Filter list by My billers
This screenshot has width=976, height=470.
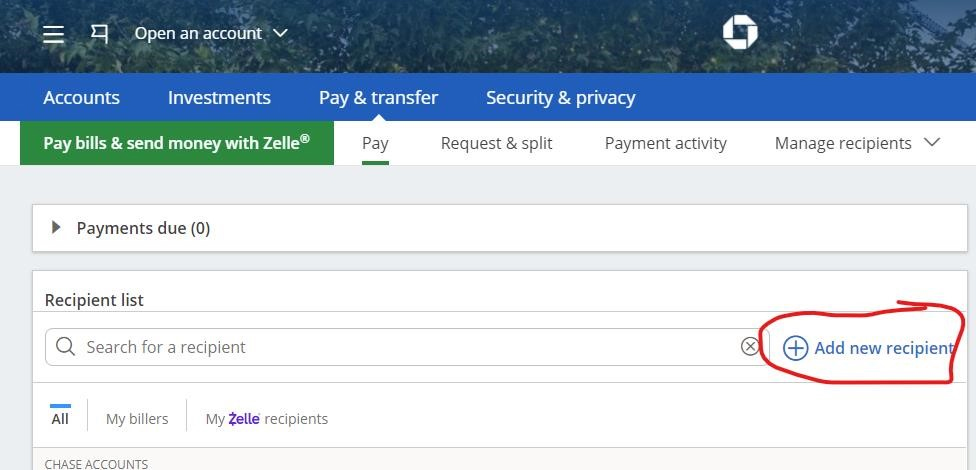[137, 419]
